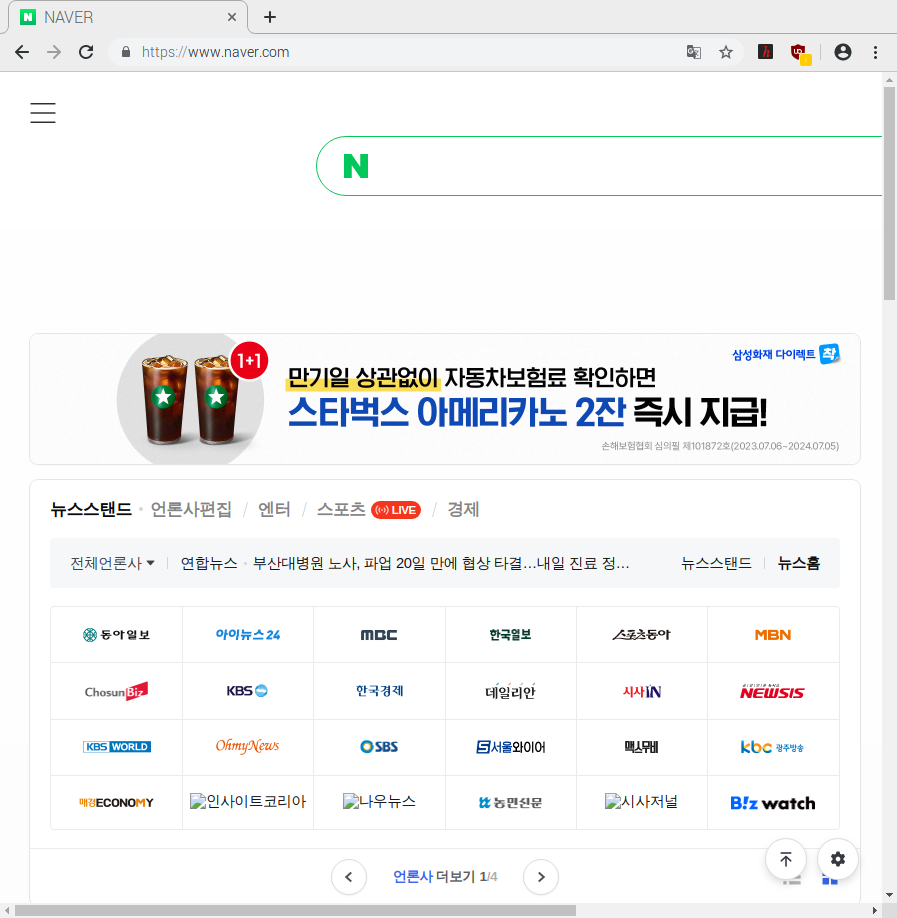The height and width of the screenshot is (918, 897).
Task: Open NEWSIS press logo
Action: coord(773,691)
